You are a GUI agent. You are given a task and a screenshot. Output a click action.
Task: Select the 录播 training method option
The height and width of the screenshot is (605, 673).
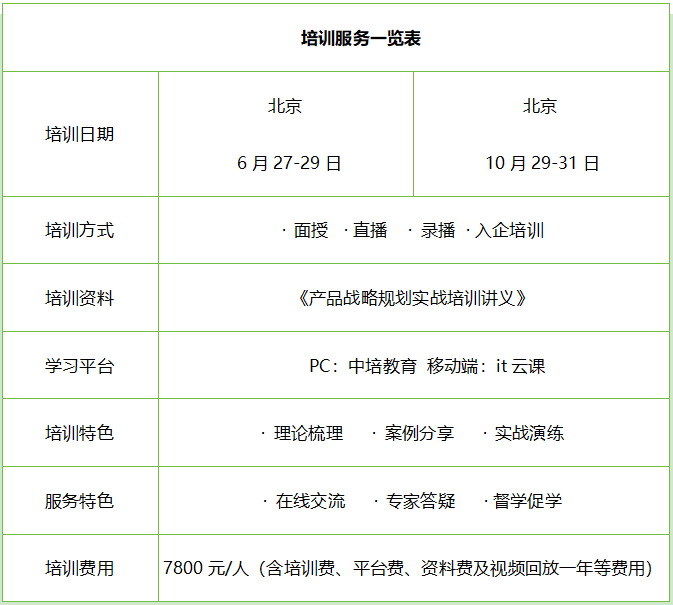click(x=437, y=230)
